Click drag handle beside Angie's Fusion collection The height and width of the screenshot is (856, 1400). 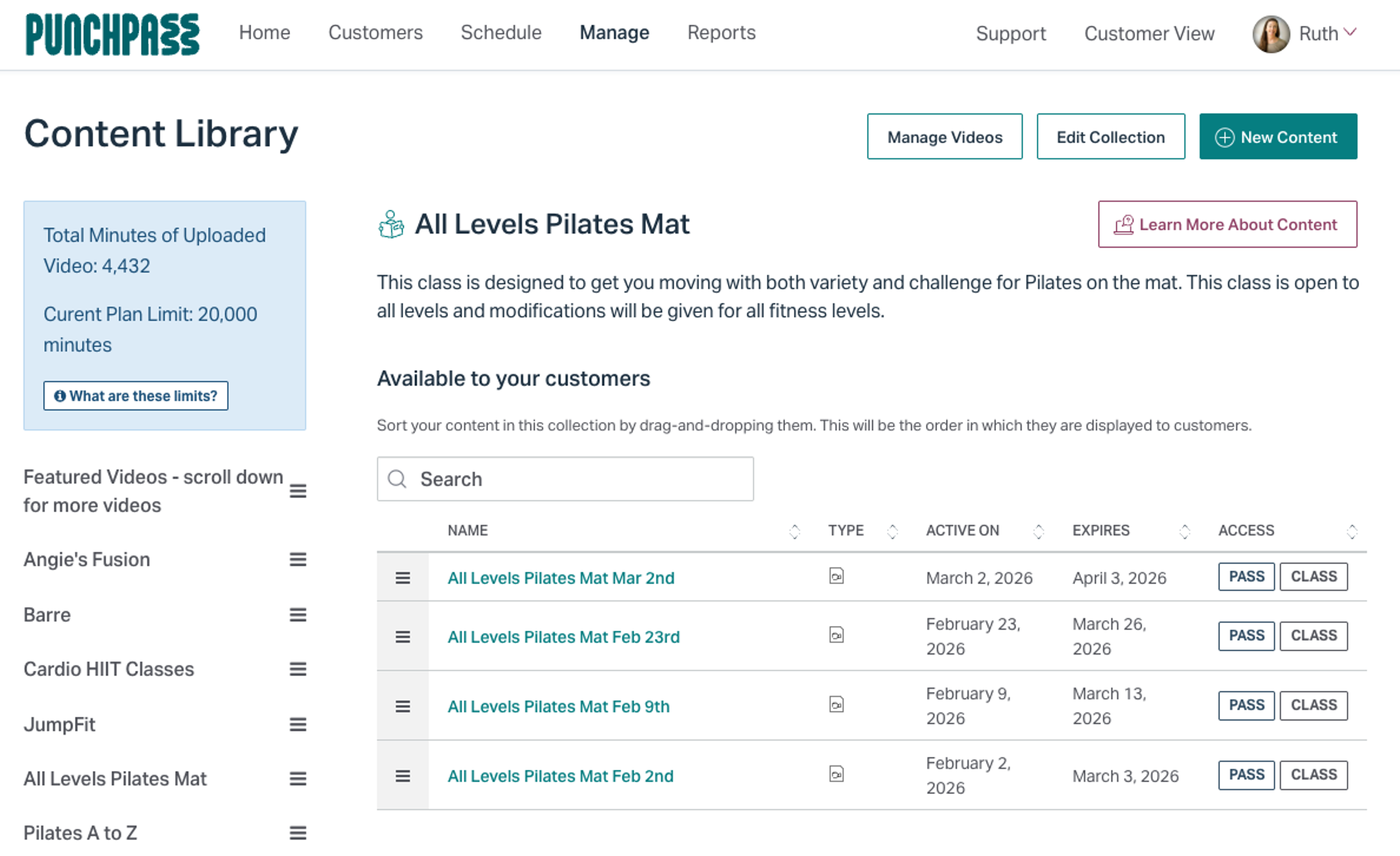coord(298,559)
